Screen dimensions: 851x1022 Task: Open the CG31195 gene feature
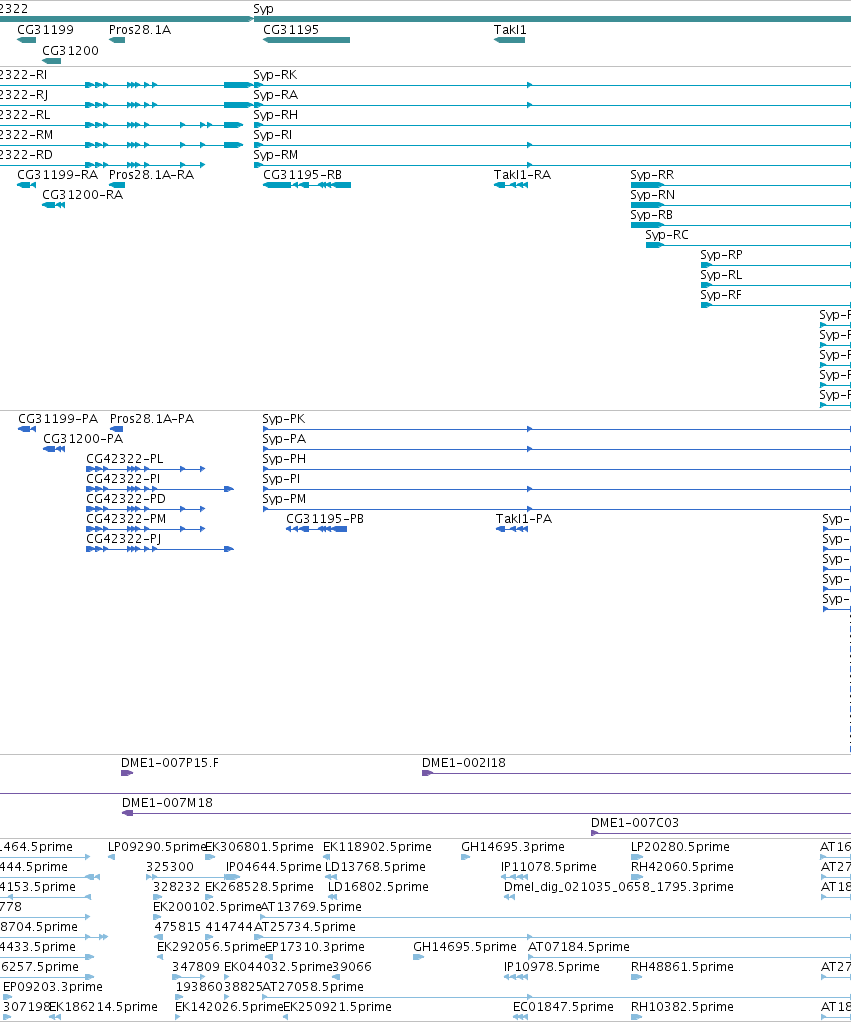pyautogui.click(x=306, y=40)
